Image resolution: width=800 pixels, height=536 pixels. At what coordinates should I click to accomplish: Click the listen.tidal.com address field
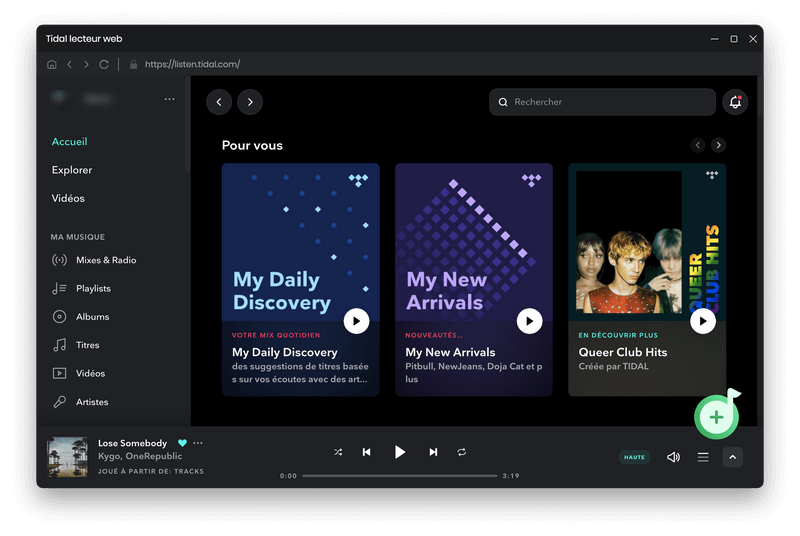(192, 64)
